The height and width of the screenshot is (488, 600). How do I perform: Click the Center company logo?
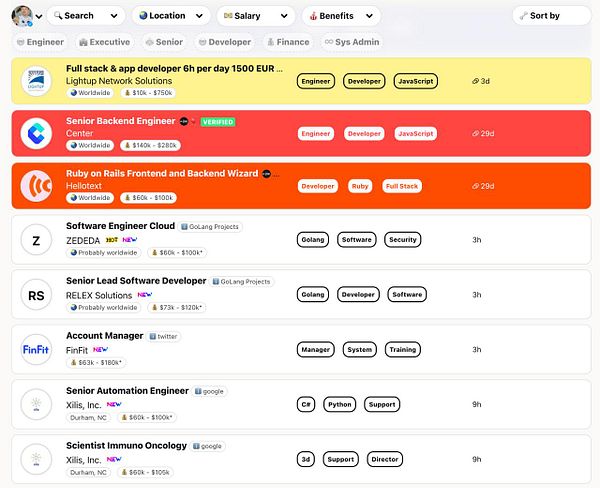coord(36,133)
